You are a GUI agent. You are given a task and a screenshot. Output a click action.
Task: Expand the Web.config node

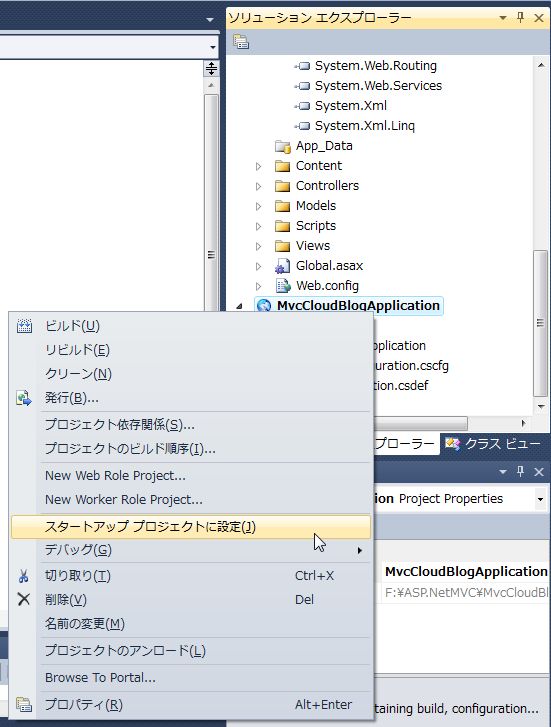click(259, 287)
